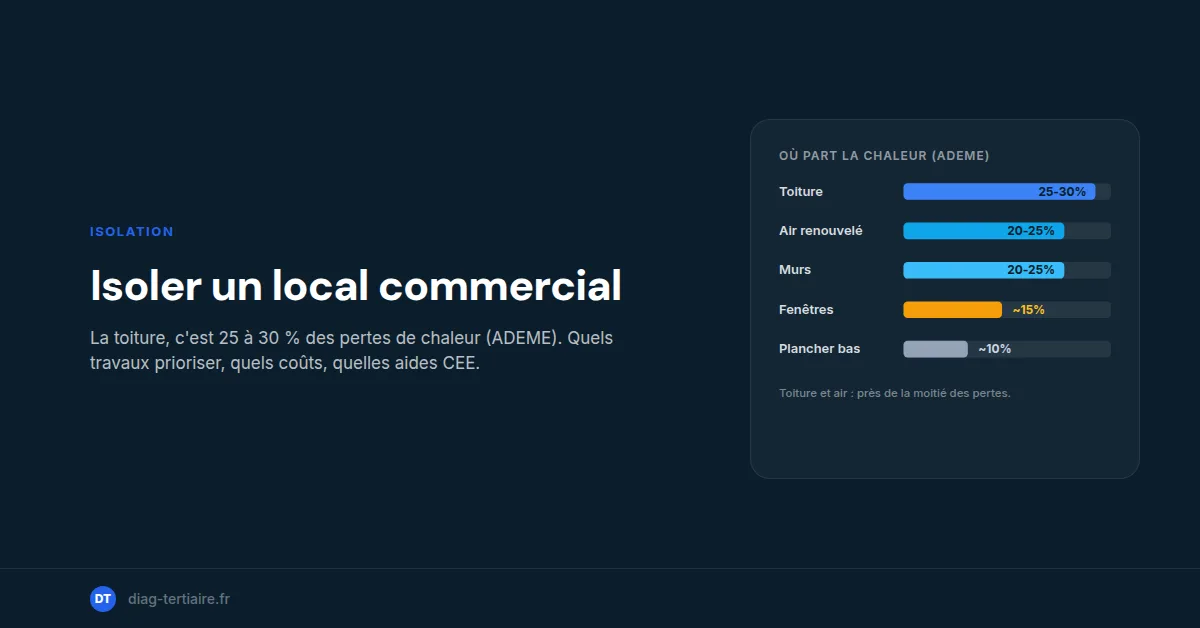Image resolution: width=1200 pixels, height=628 pixels.
Task: Click the Air renouvelé 20-25% bar
Action: point(984,231)
